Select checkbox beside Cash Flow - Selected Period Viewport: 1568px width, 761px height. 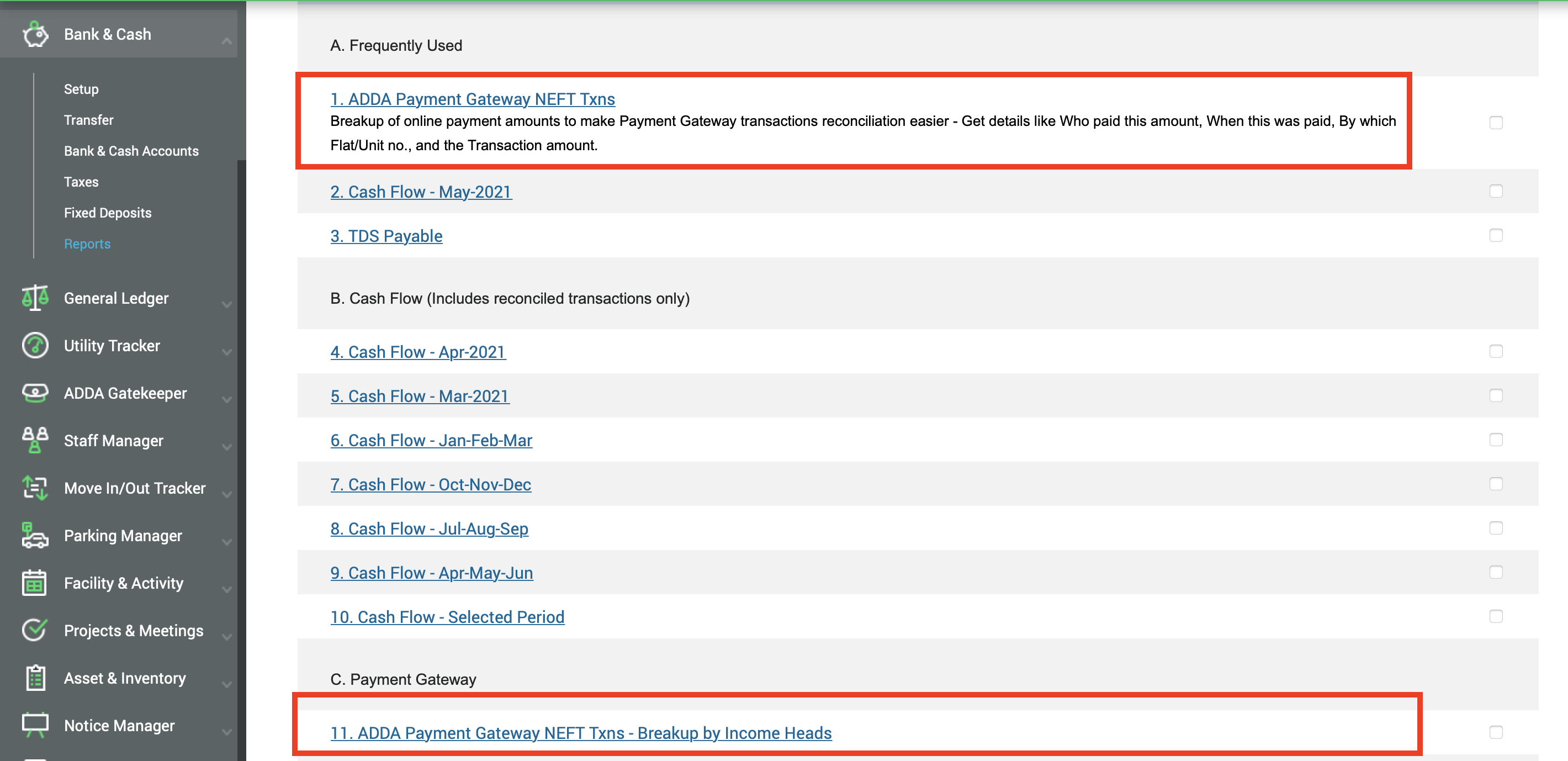(1496, 616)
